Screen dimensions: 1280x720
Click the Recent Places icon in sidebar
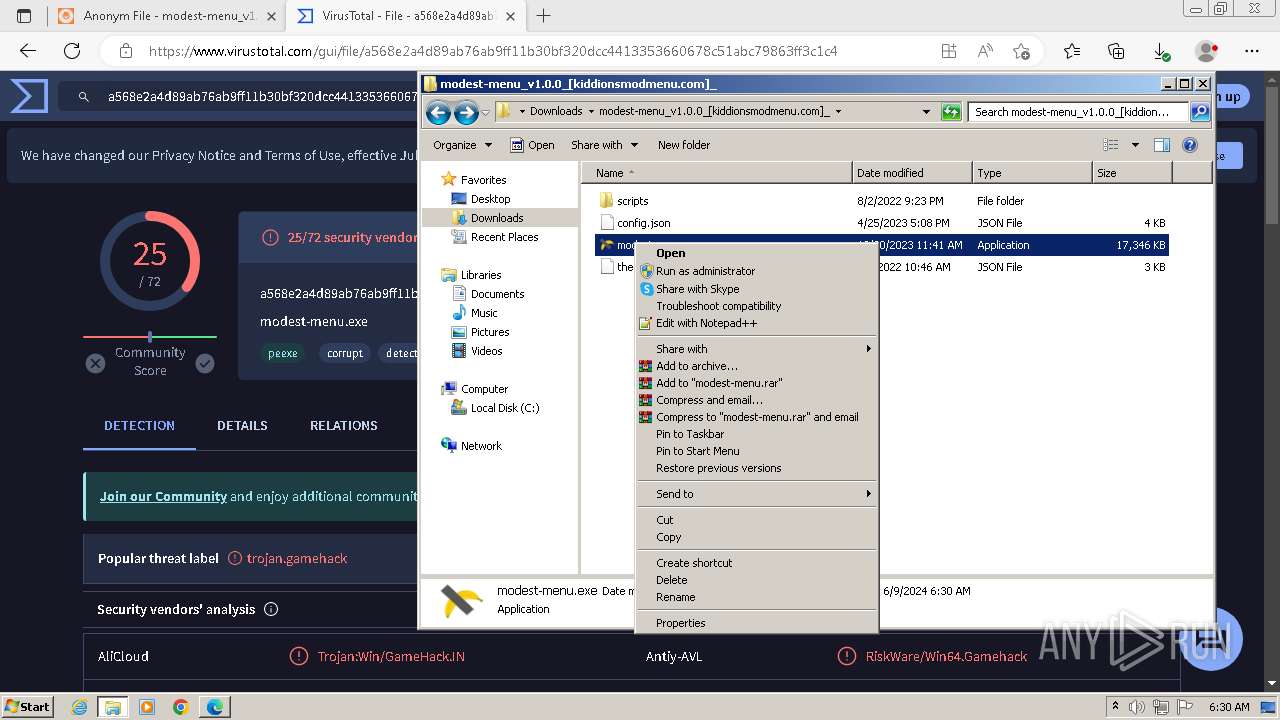(x=459, y=237)
